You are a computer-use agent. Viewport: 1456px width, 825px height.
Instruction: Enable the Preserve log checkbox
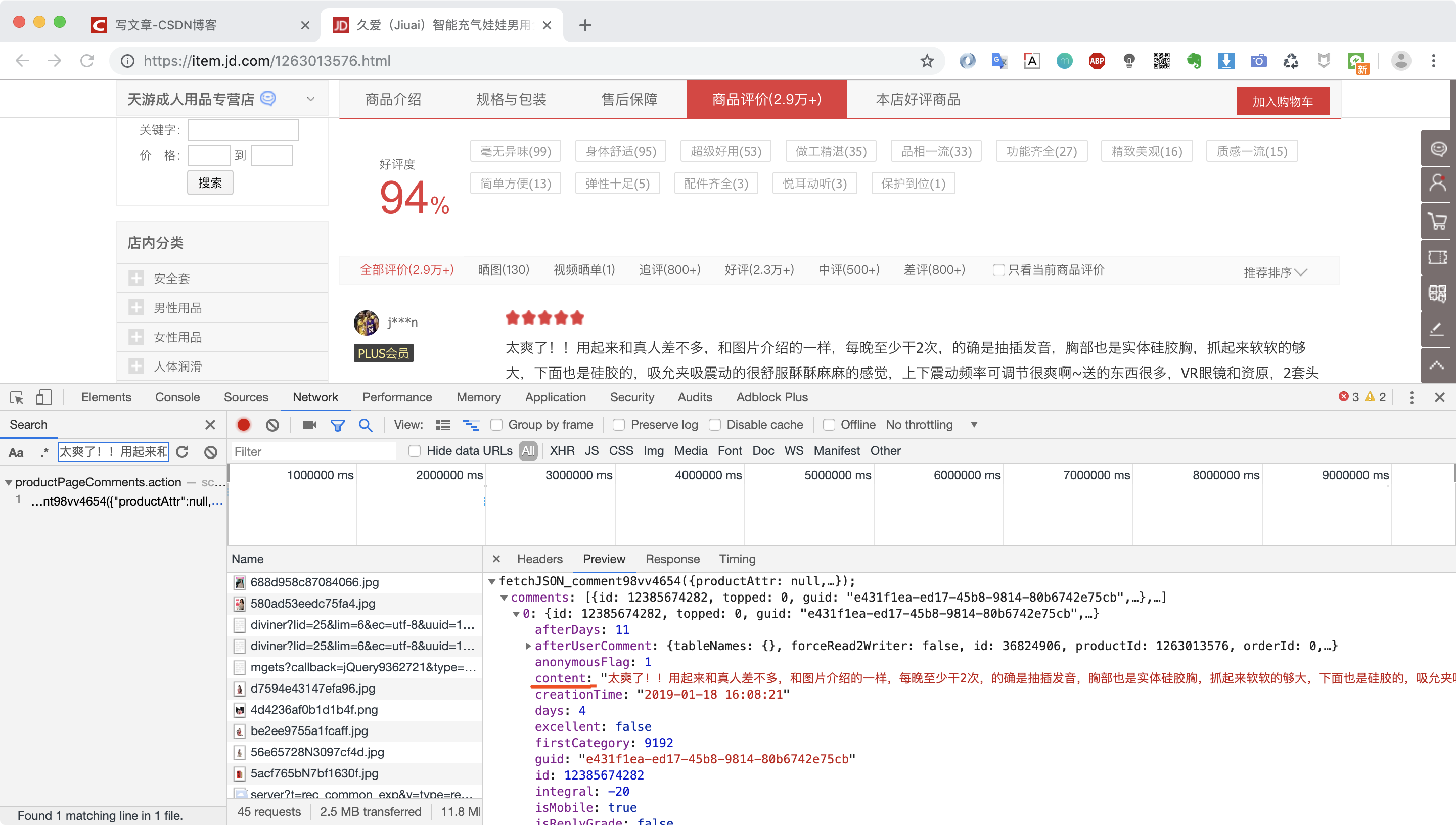point(619,425)
